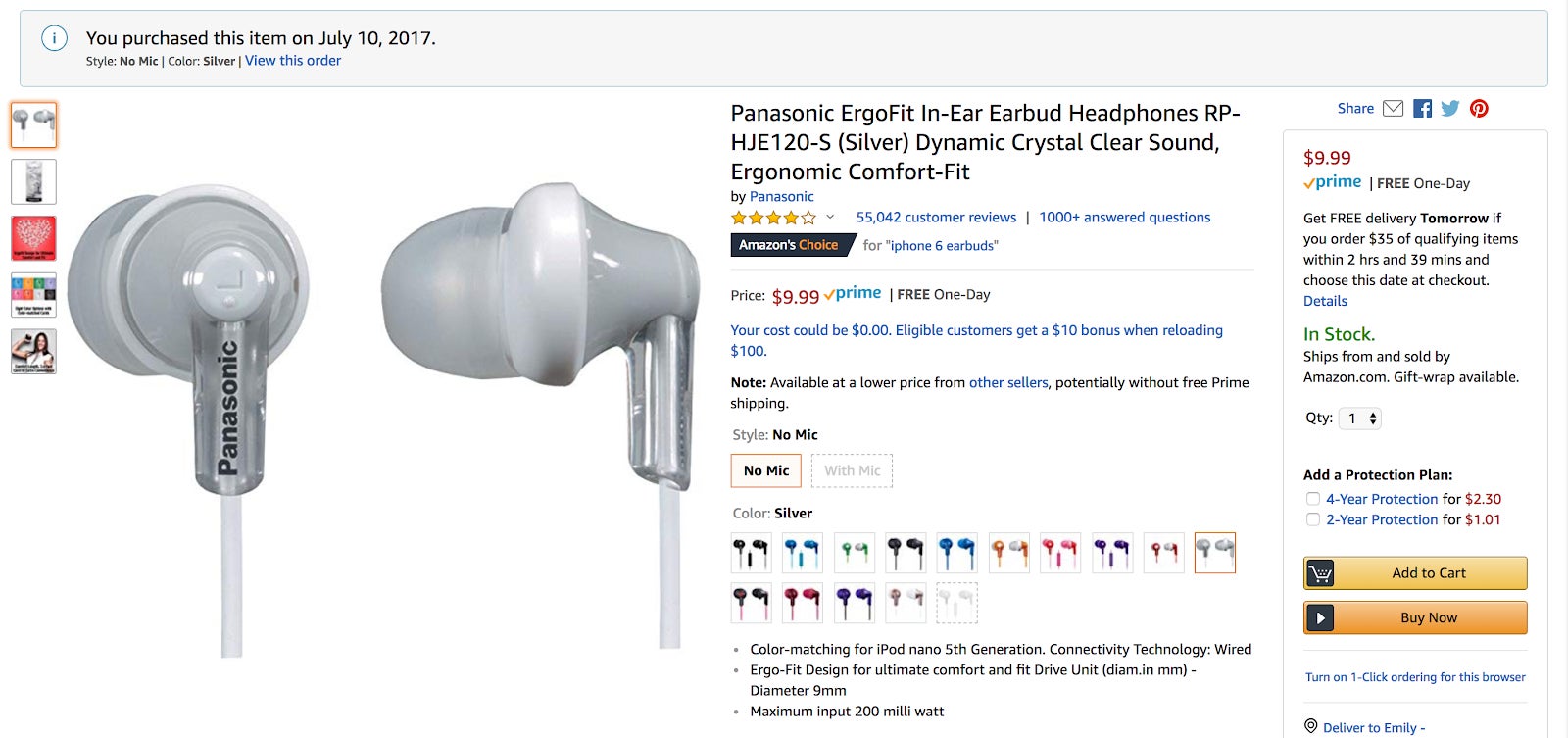Image resolution: width=1568 pixels, height=738 pixels.
Task: Select the green earbud color swatch
Action: (854, 553)
